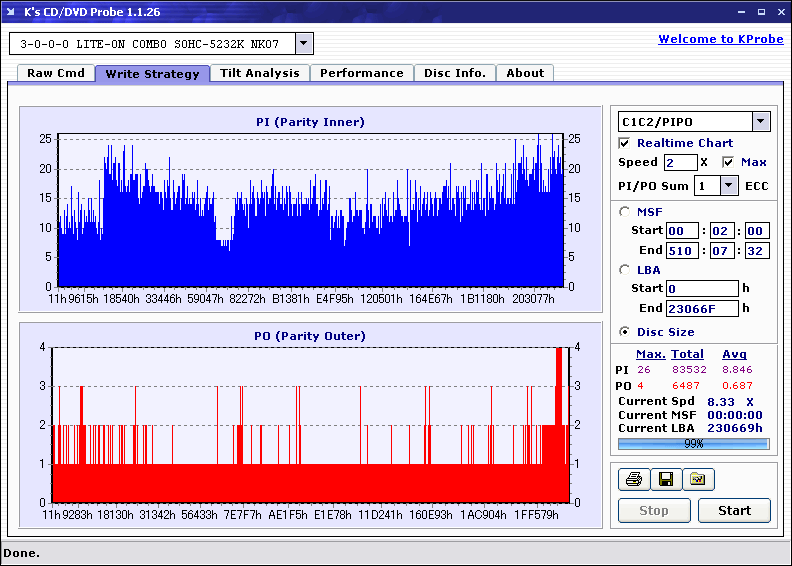Go to the Performance tab

[x=361, y=73]
